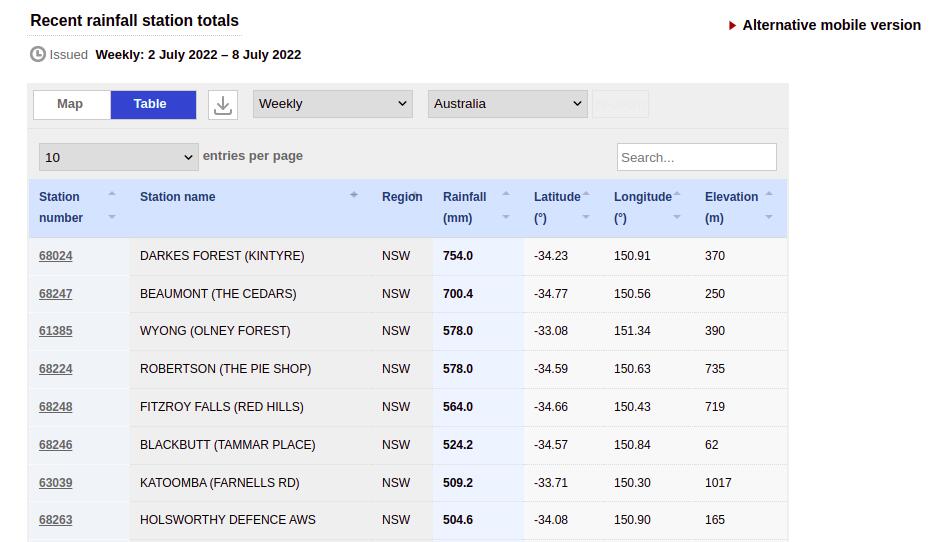Viewport: 931px width, 542px height.
Task: Click the red arrow before Alternative mobile version
Action: [x=733, y=26]
